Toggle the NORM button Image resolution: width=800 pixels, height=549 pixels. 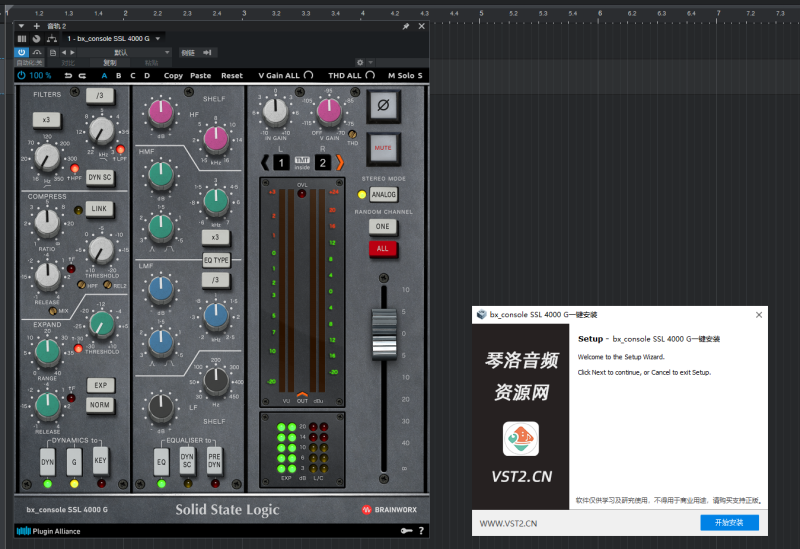pyautogui.click(x=100, y=405)
